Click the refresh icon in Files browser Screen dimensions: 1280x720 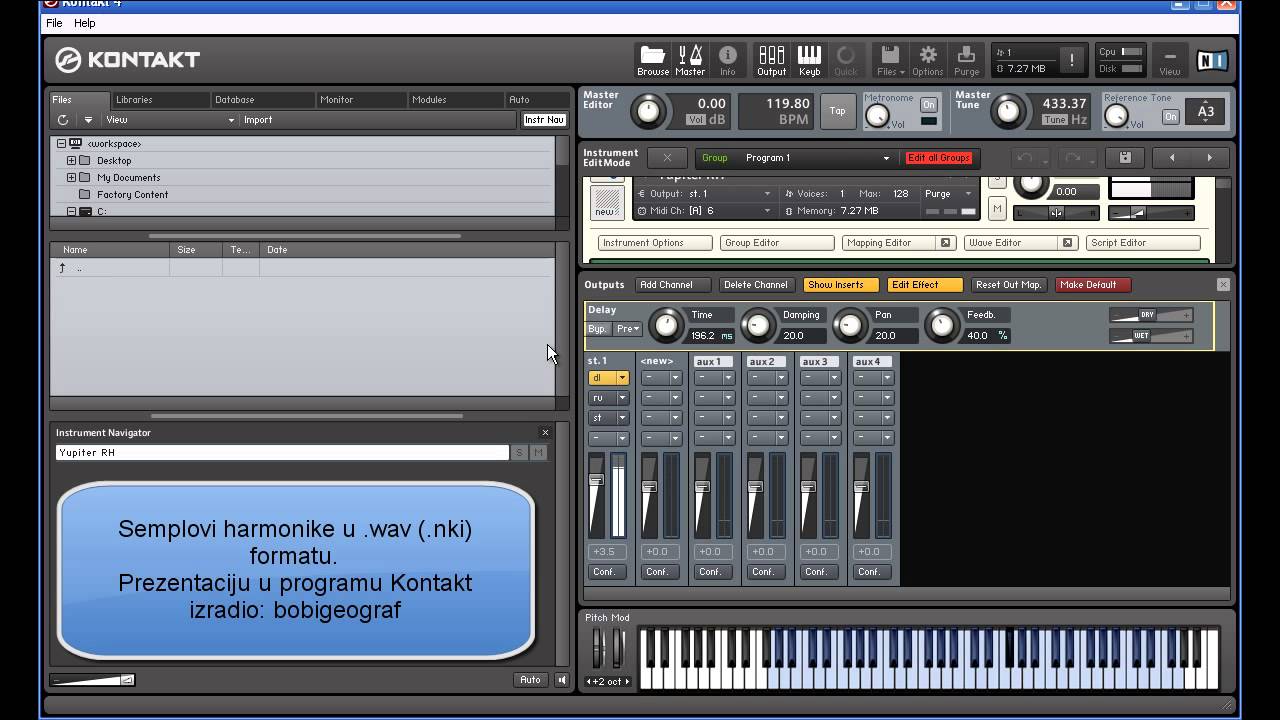(63, 120)
